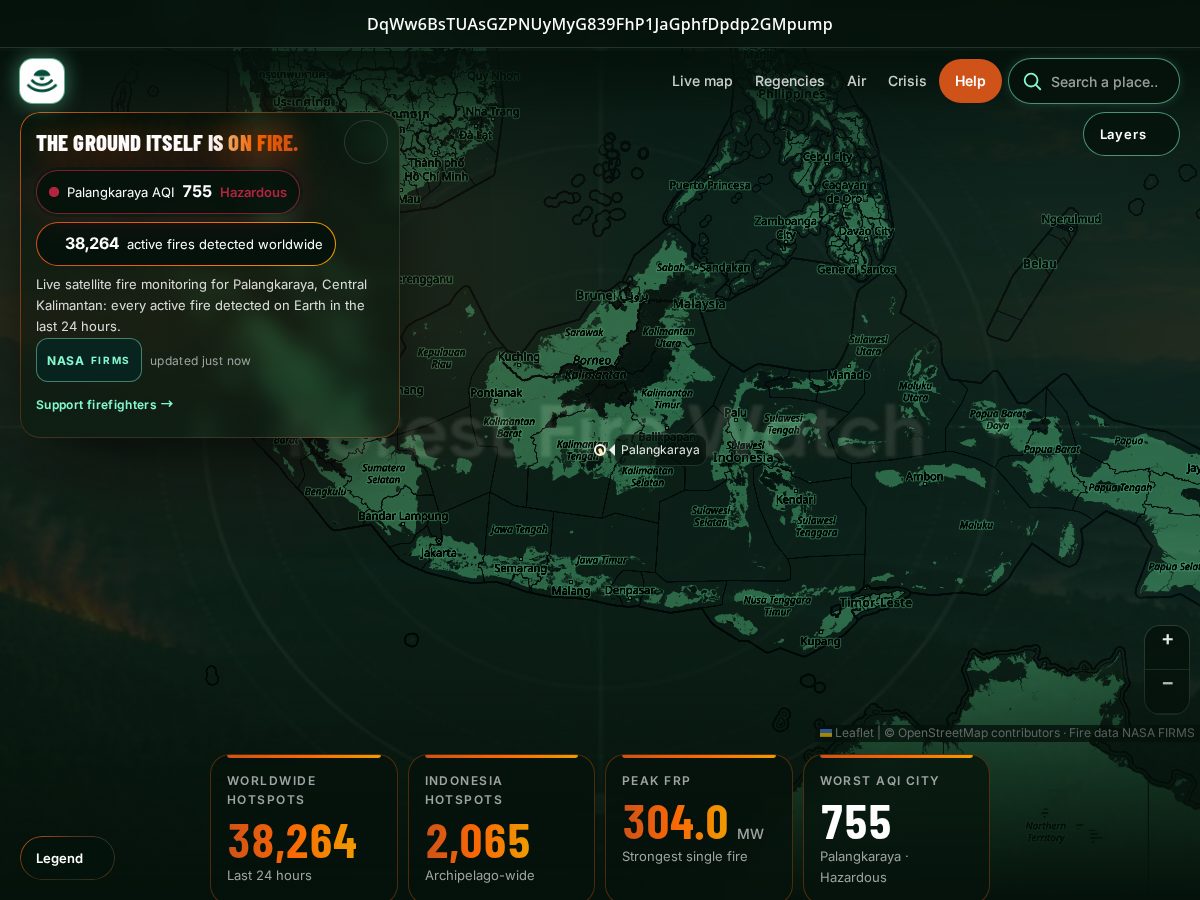The width and height of the screenshot is (1200, 900).
Task: Click the 'updated just now' text
Action: 200,361
